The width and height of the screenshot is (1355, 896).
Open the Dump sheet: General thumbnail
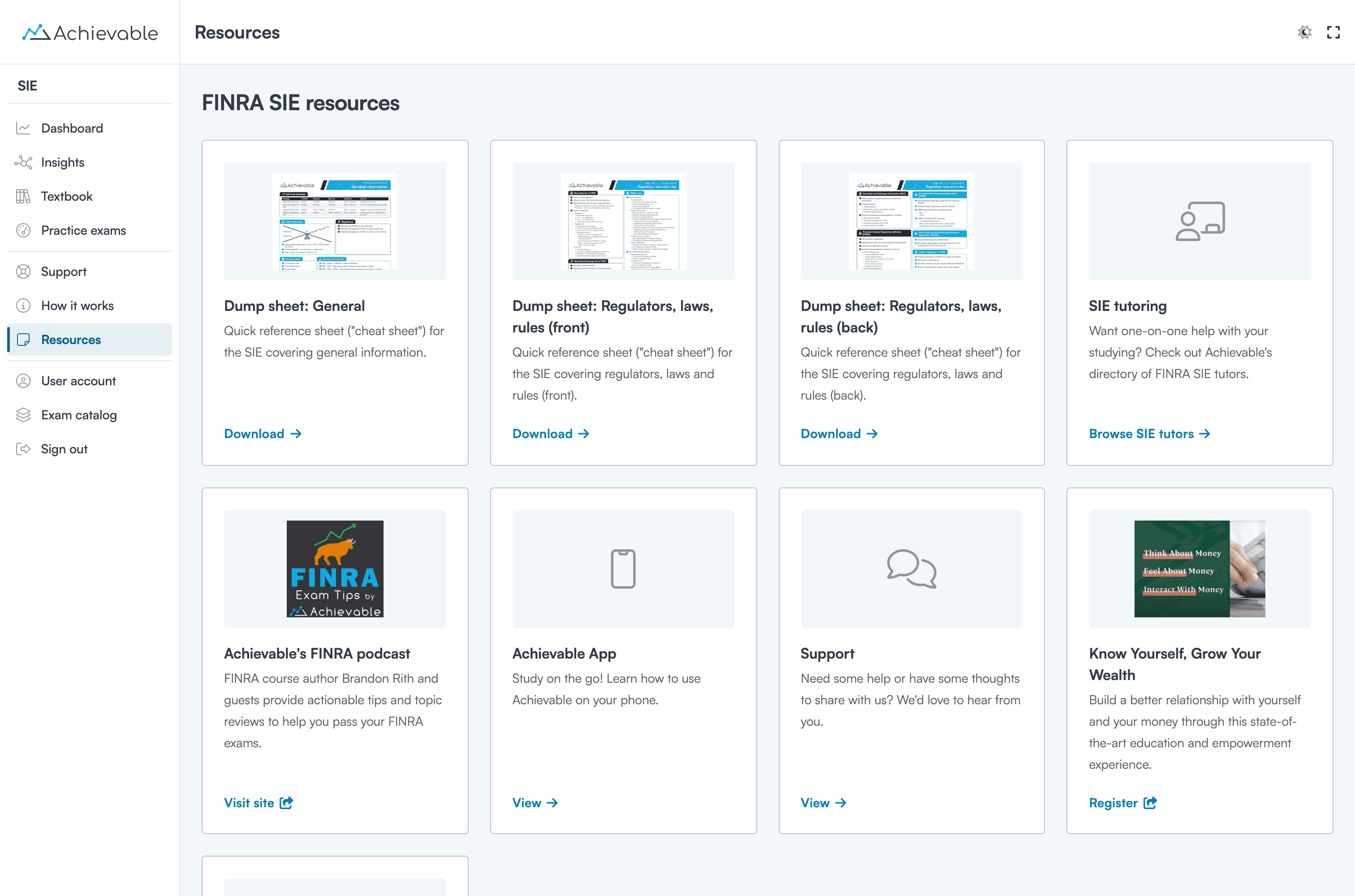tap(335, 221)
